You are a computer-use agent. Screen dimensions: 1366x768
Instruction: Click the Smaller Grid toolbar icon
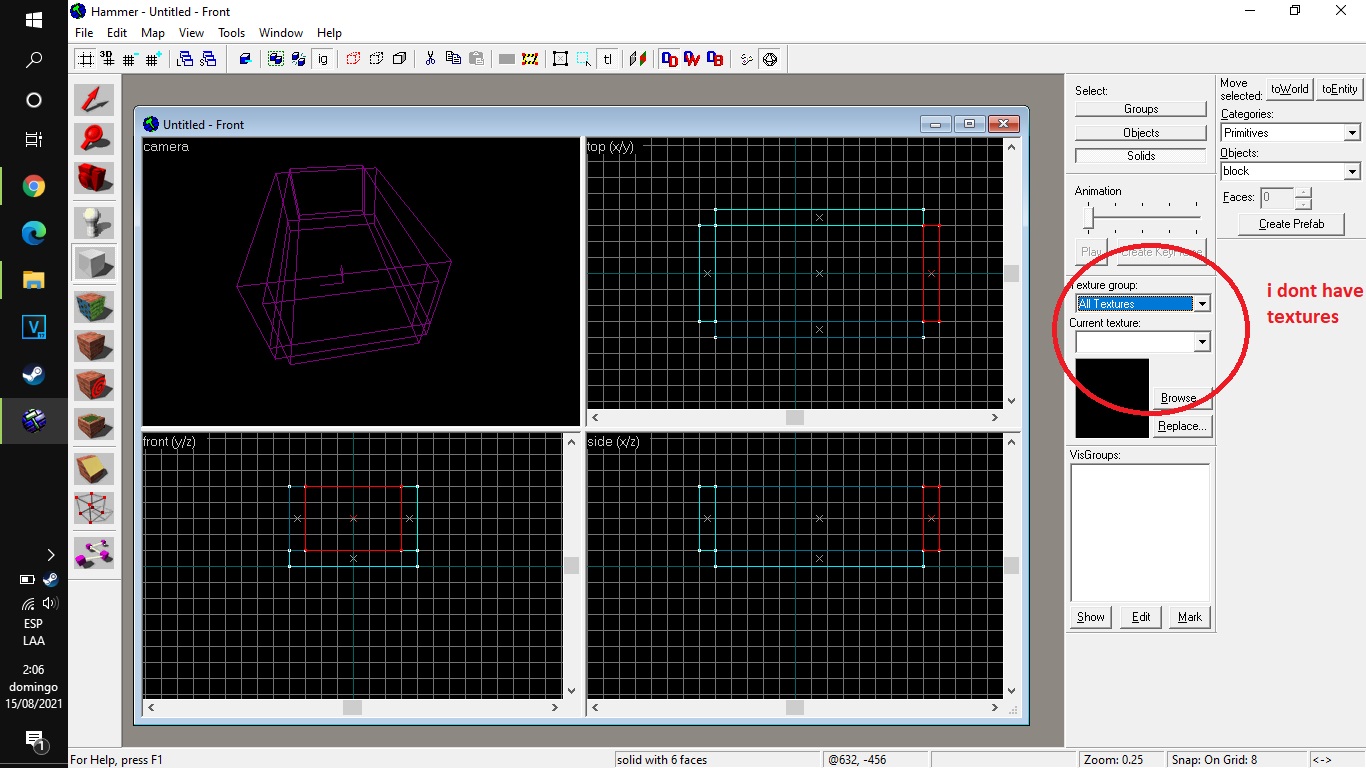click(x=130, y=59)
